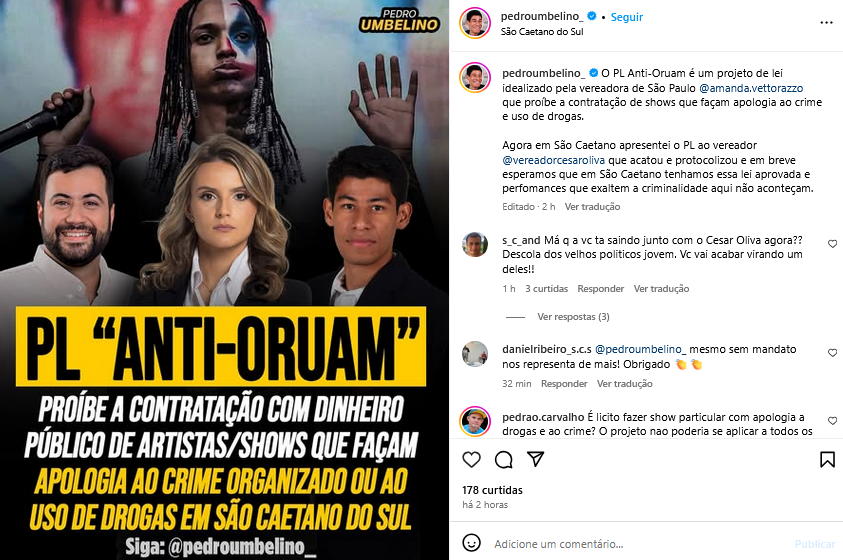The image size is (843, 560).
Task: Open comments via the speech bubble icon
Action: [504, 460]
